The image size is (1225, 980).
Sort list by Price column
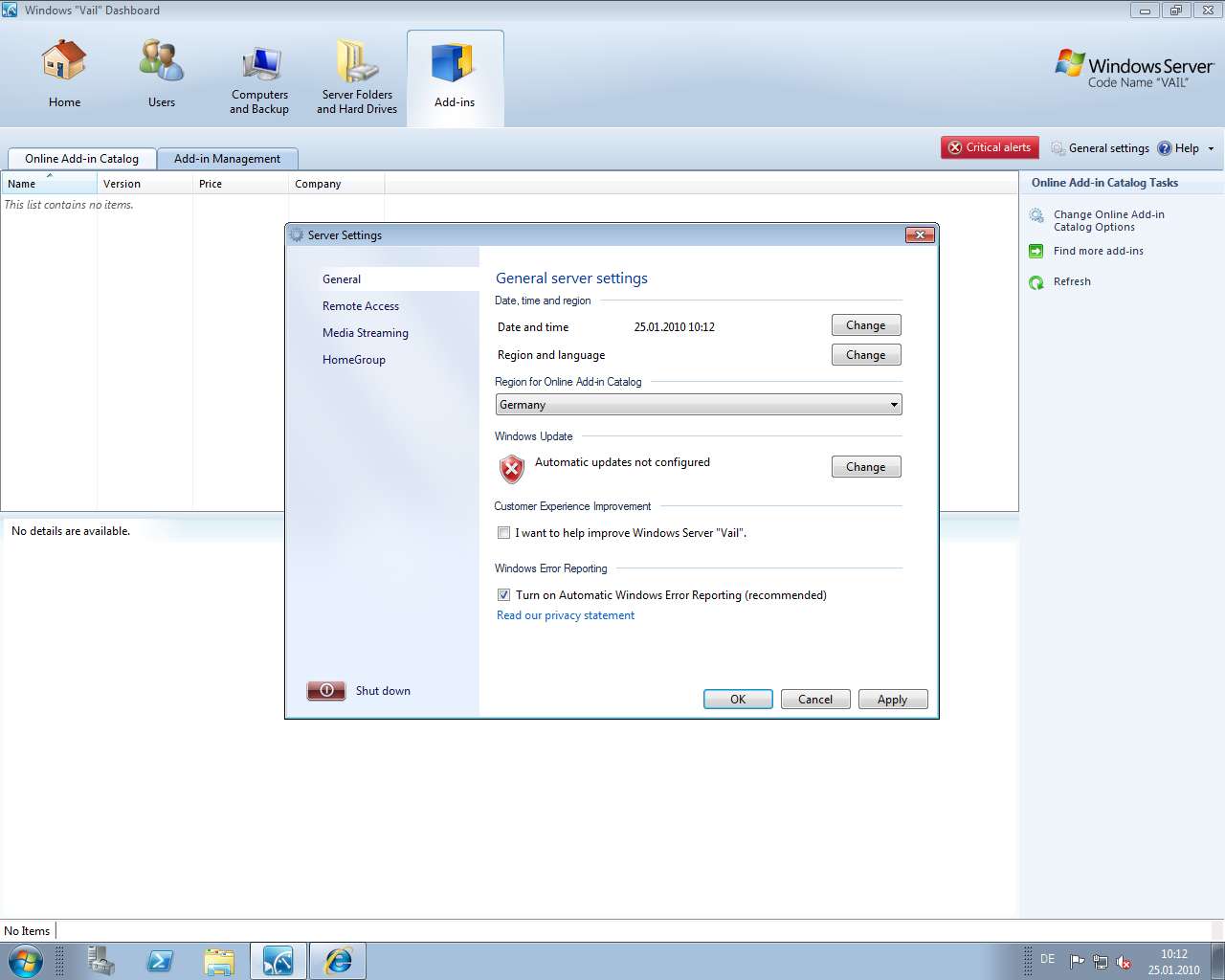(240, 184)
